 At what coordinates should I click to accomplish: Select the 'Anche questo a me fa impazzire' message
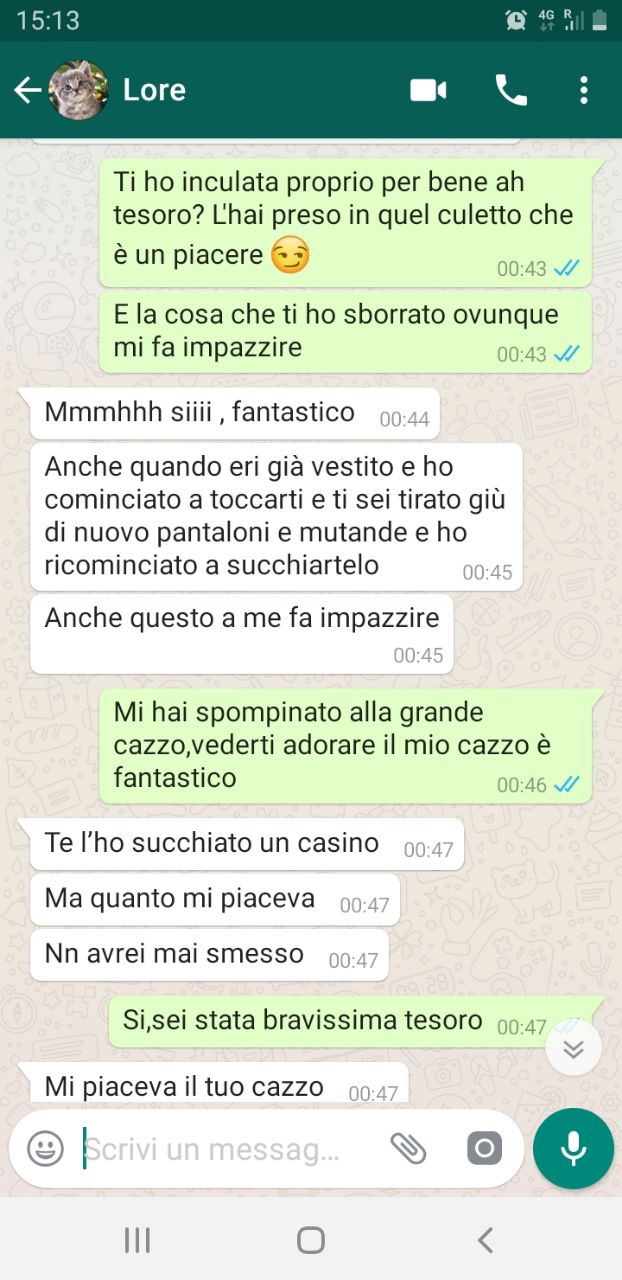click(x=242, y=633)
